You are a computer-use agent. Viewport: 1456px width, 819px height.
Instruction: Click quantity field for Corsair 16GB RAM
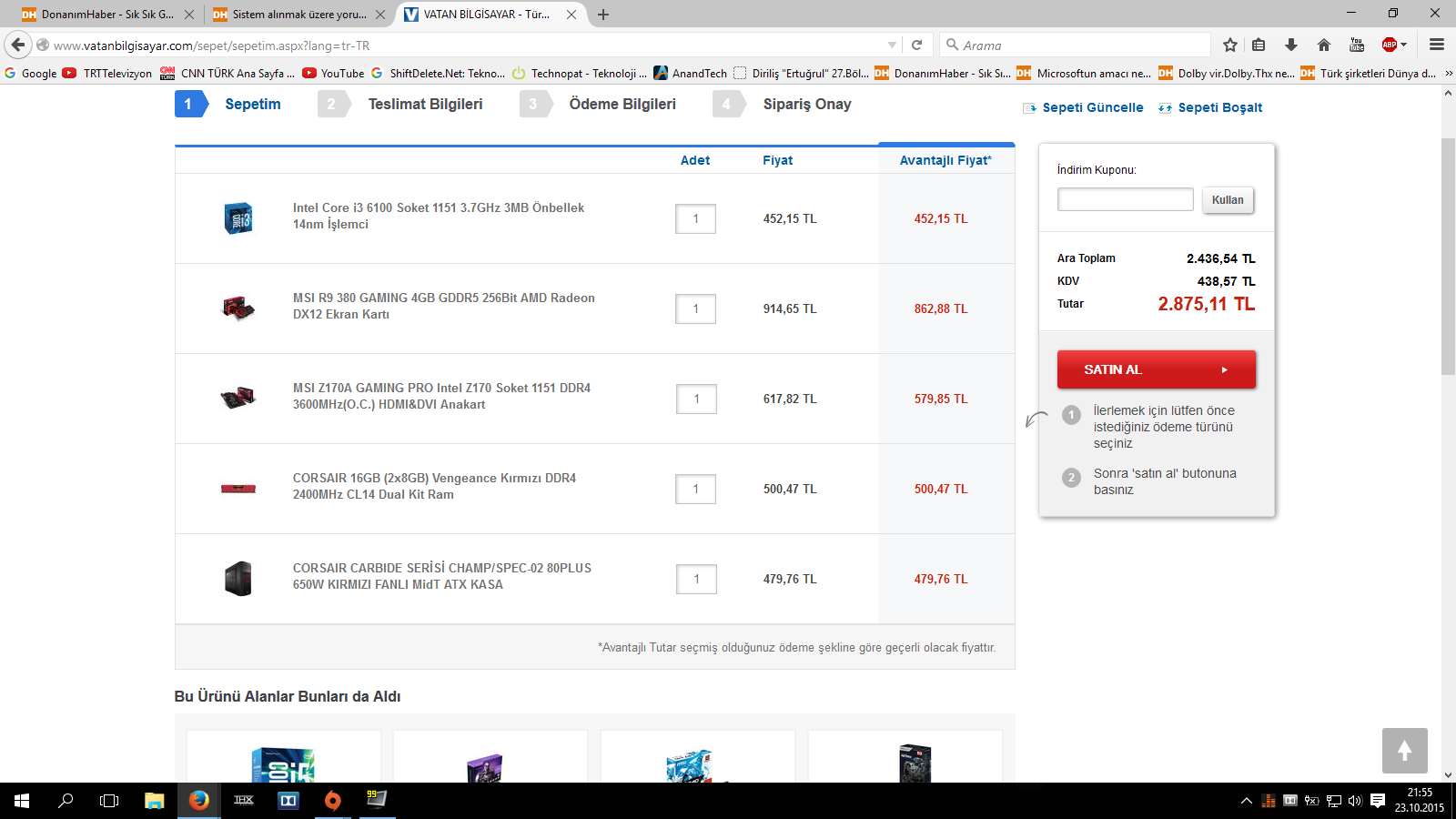tap(696, 489)
